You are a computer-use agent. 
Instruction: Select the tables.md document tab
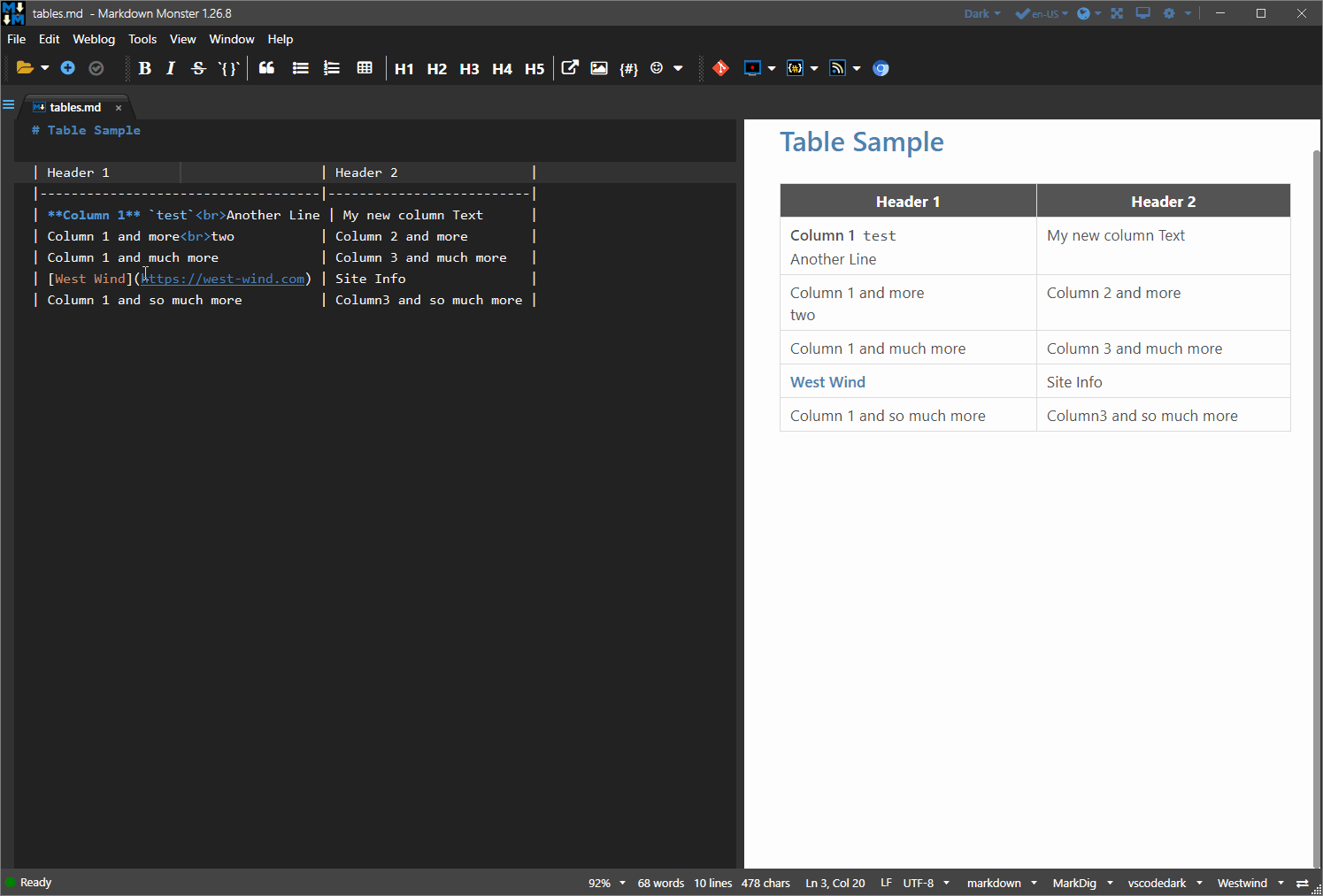(x=75, y=107)
